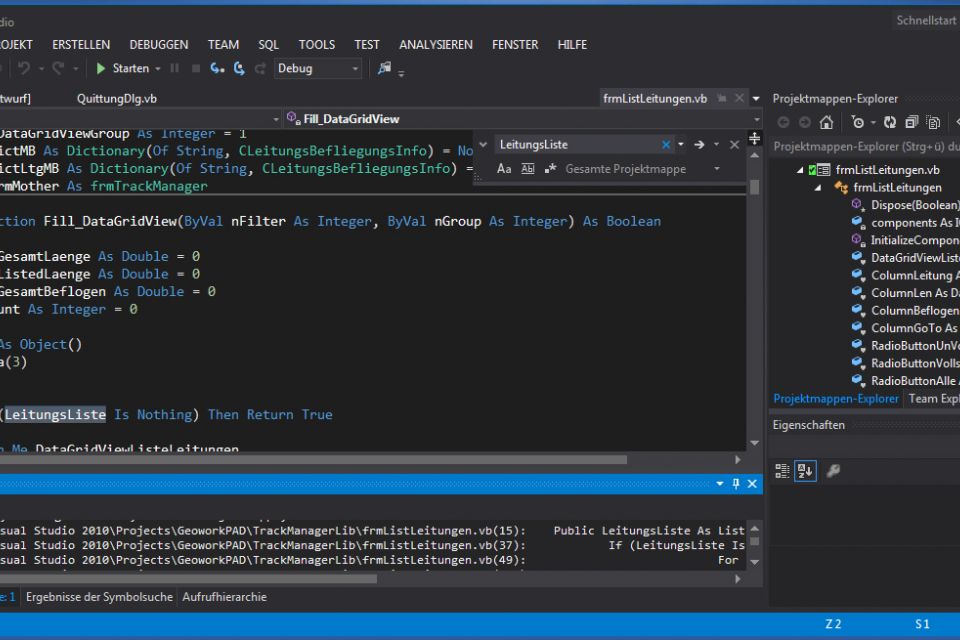
Task: Collapse the frmListLeitungen.vb tree node
Action: click(800, 170)
